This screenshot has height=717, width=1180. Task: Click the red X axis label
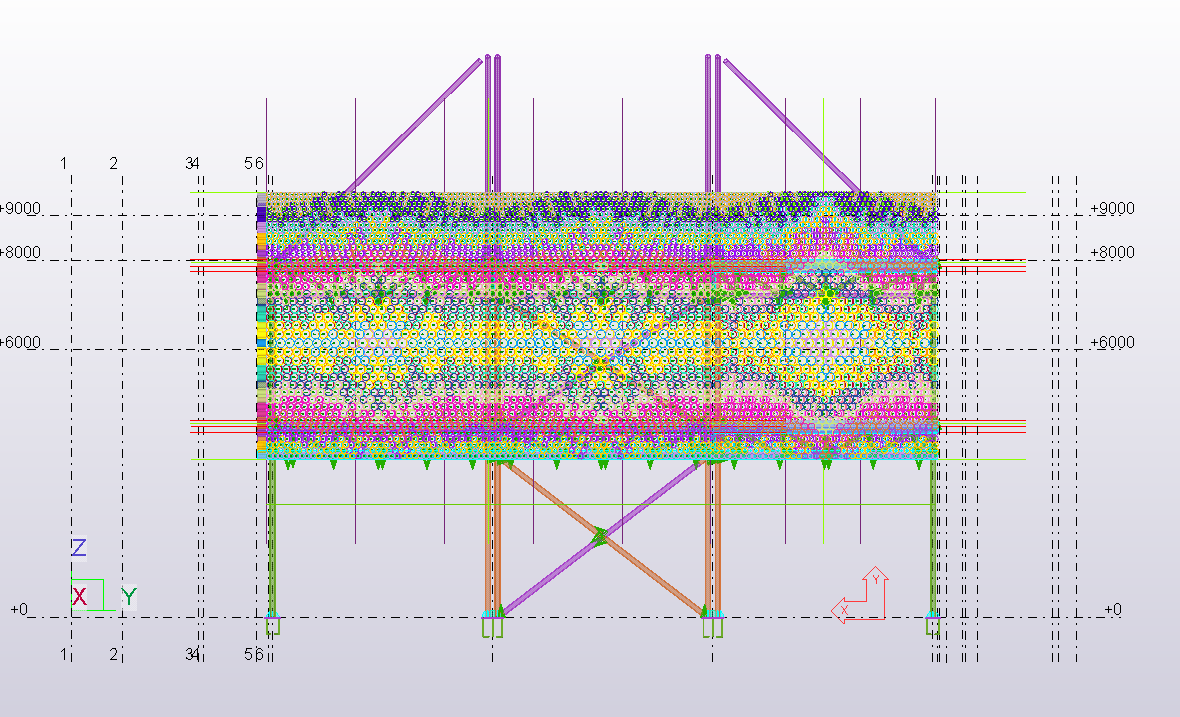[79, 597]
